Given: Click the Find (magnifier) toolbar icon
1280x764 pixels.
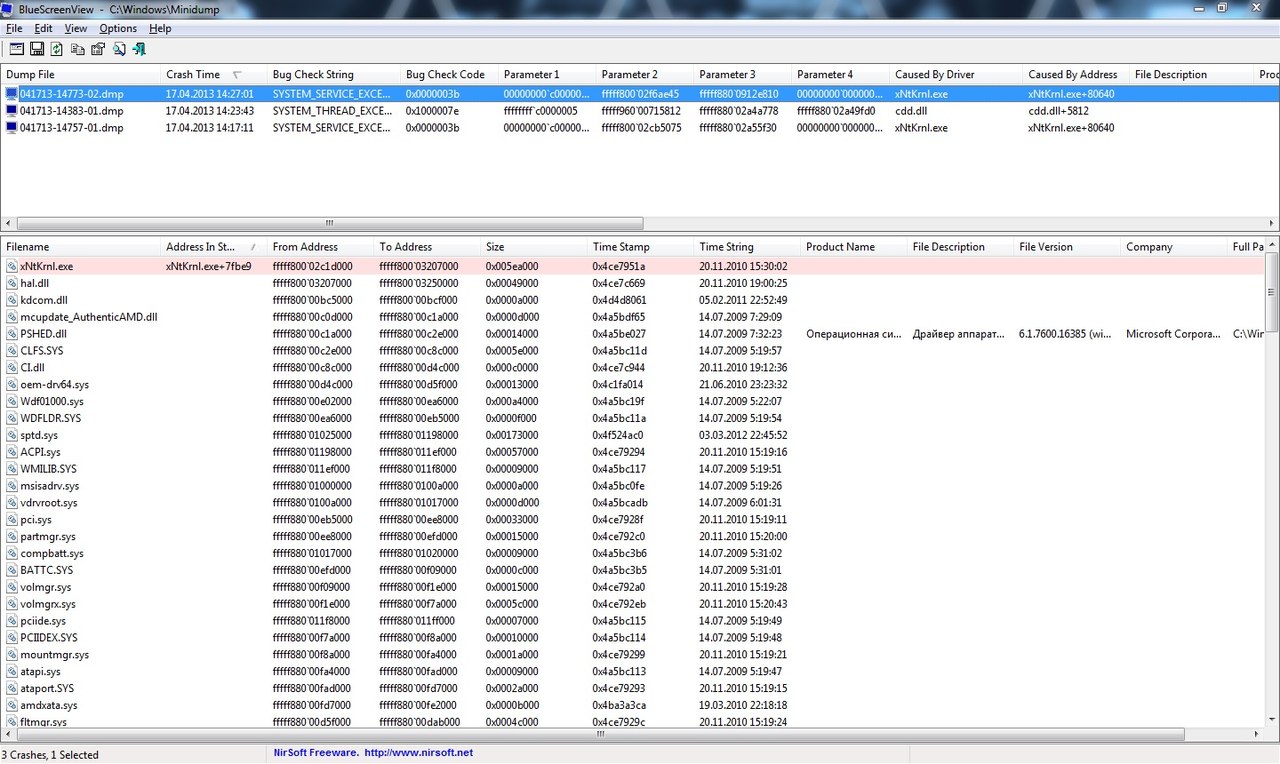Looking at the screenshot, I should click(119, 49).
